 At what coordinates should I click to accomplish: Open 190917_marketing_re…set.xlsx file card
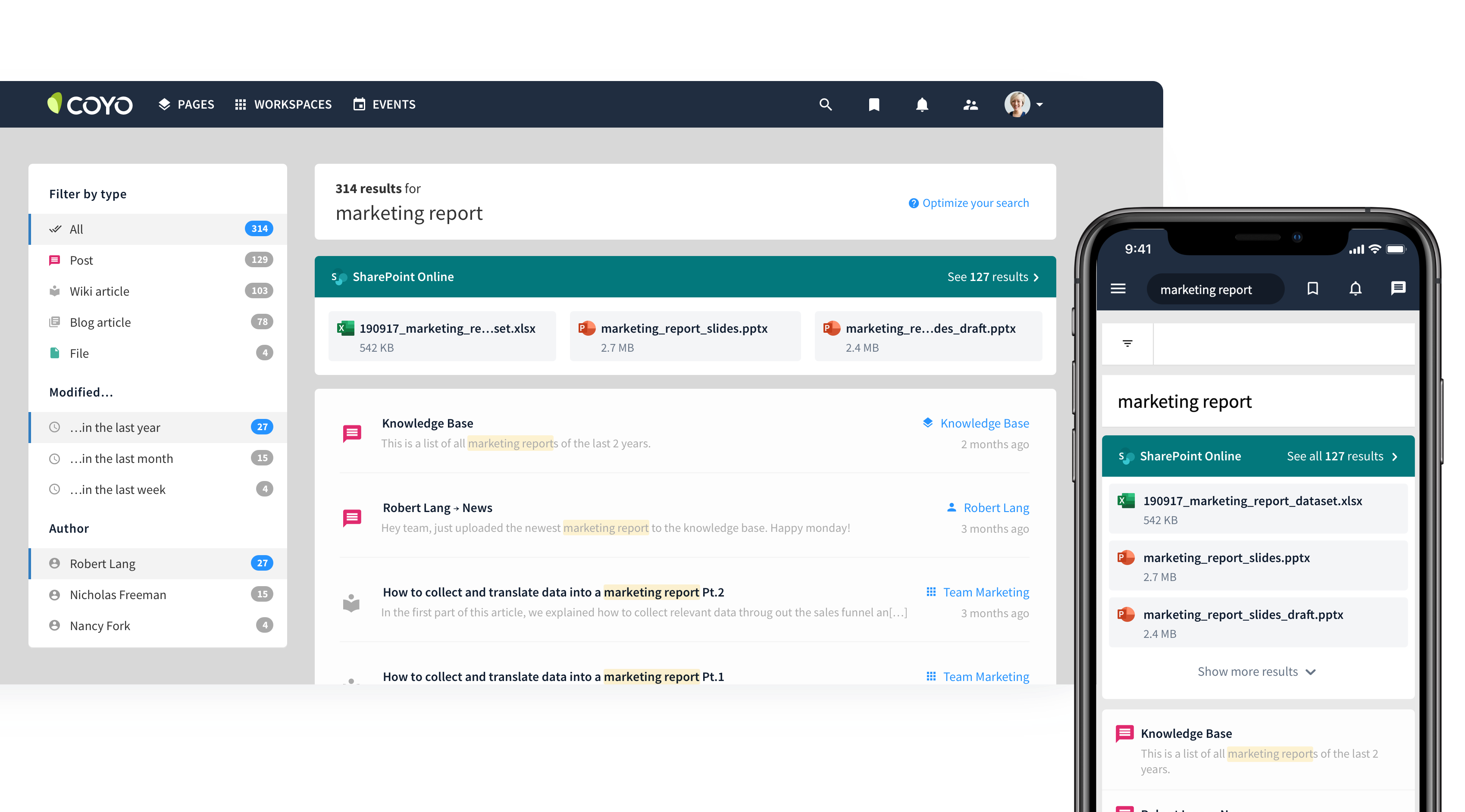pyautogui.click(x=442, y=336)
